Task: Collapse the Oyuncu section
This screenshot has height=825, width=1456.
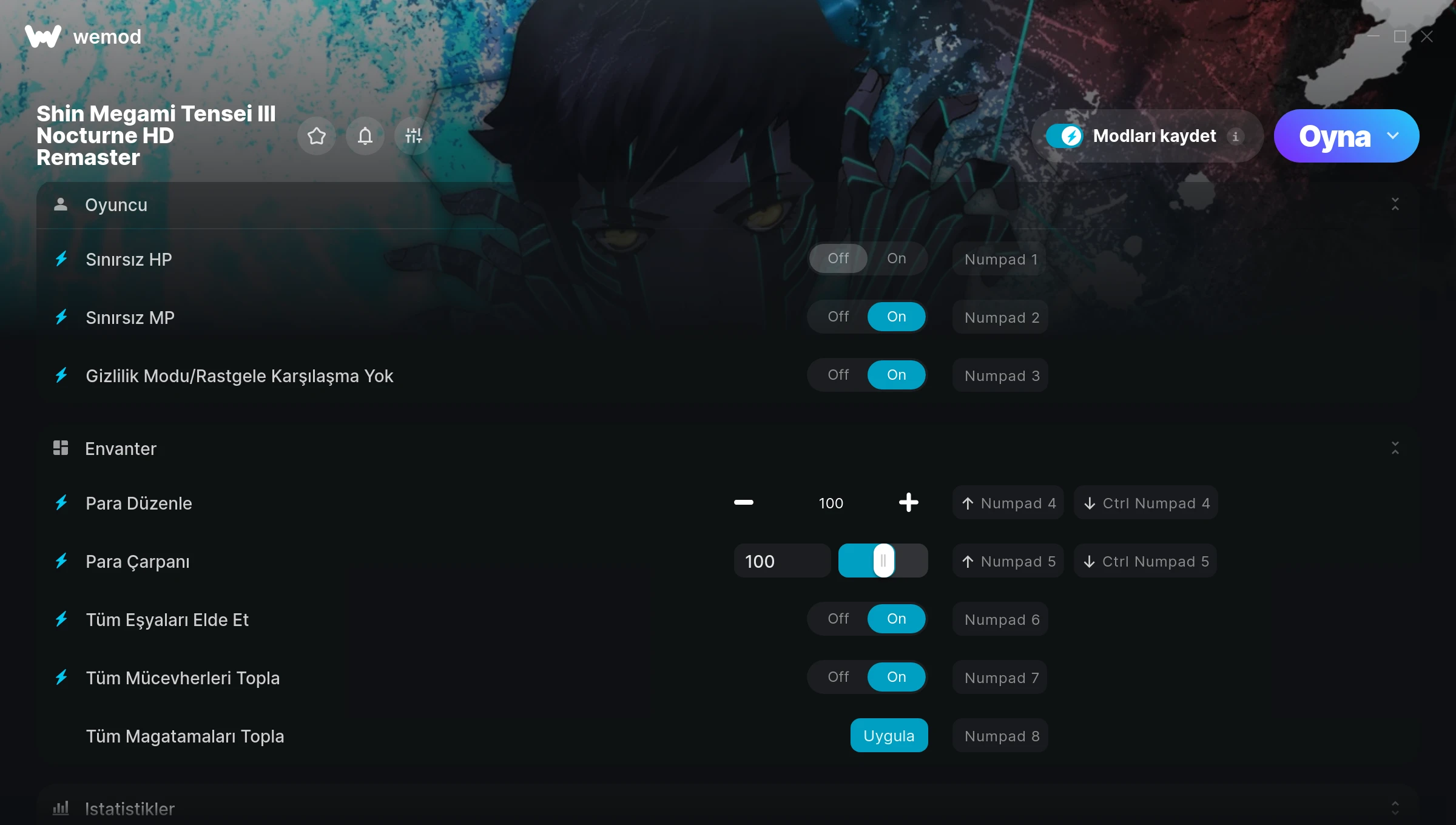Action: click(1395, 204)
